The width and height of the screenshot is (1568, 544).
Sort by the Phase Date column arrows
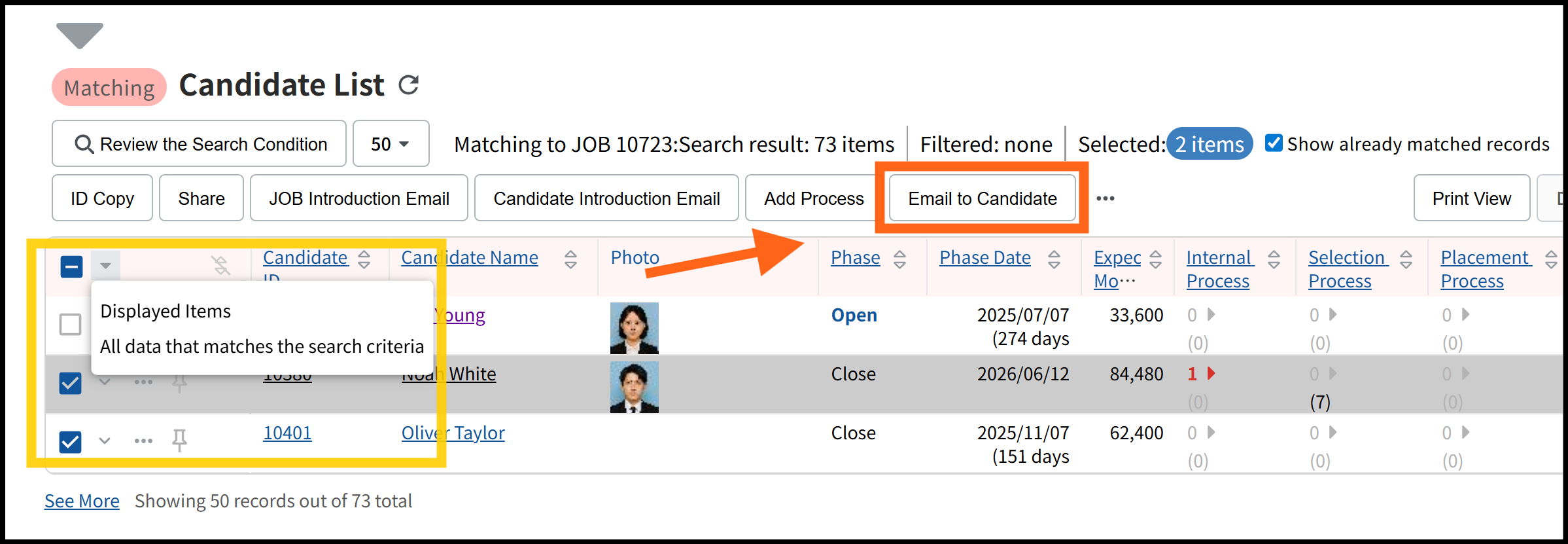tap(1054, 259)
